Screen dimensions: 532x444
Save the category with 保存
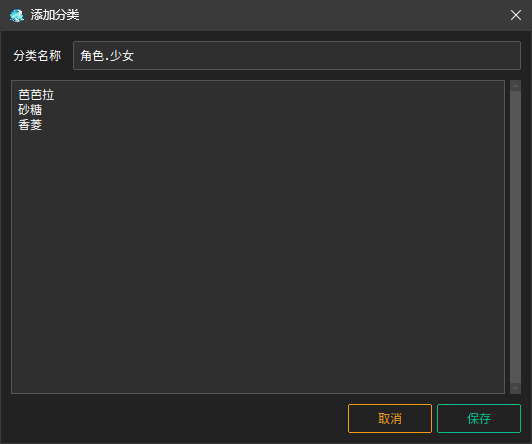click(479, 419)
